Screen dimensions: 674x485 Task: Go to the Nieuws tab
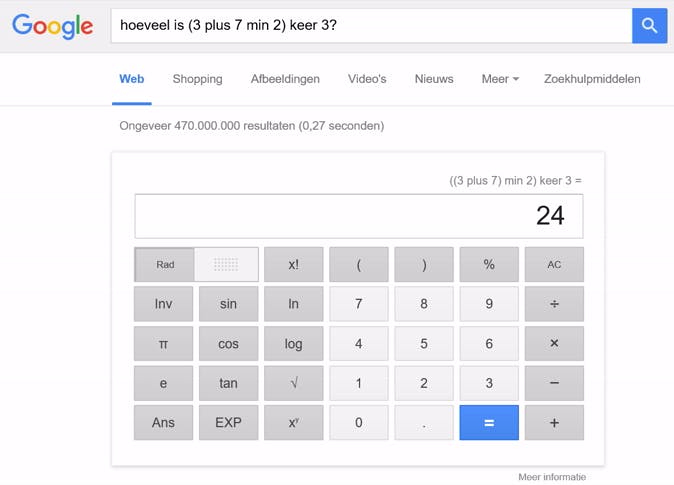pyautogui.click(x=434, y=79)
